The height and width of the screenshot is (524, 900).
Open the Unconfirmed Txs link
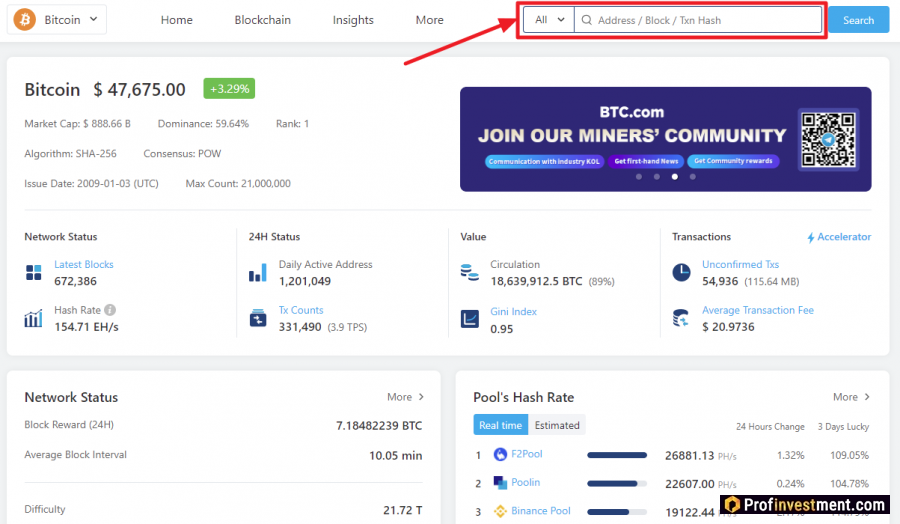click(x=740, y=265)
